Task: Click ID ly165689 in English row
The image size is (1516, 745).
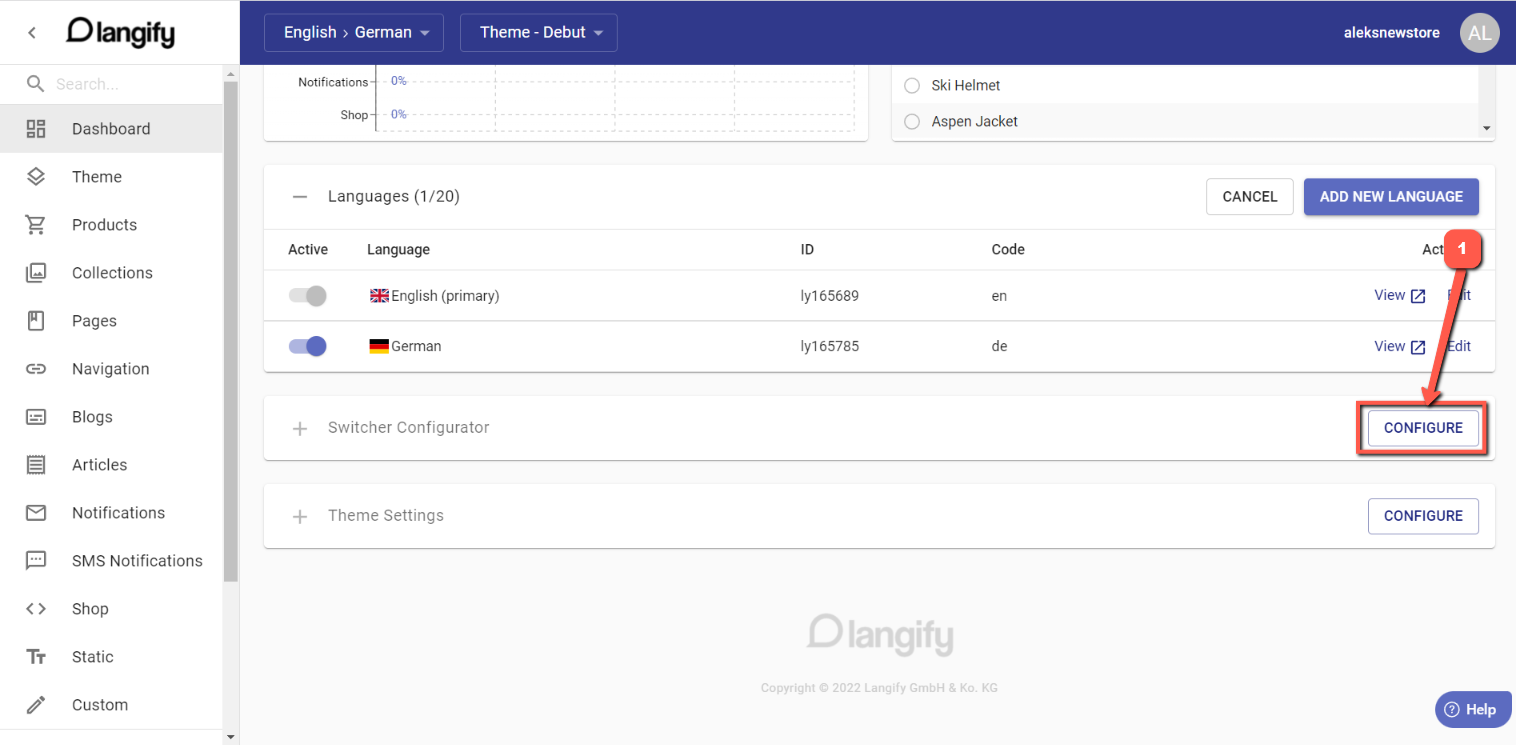Action: [830, 296]
